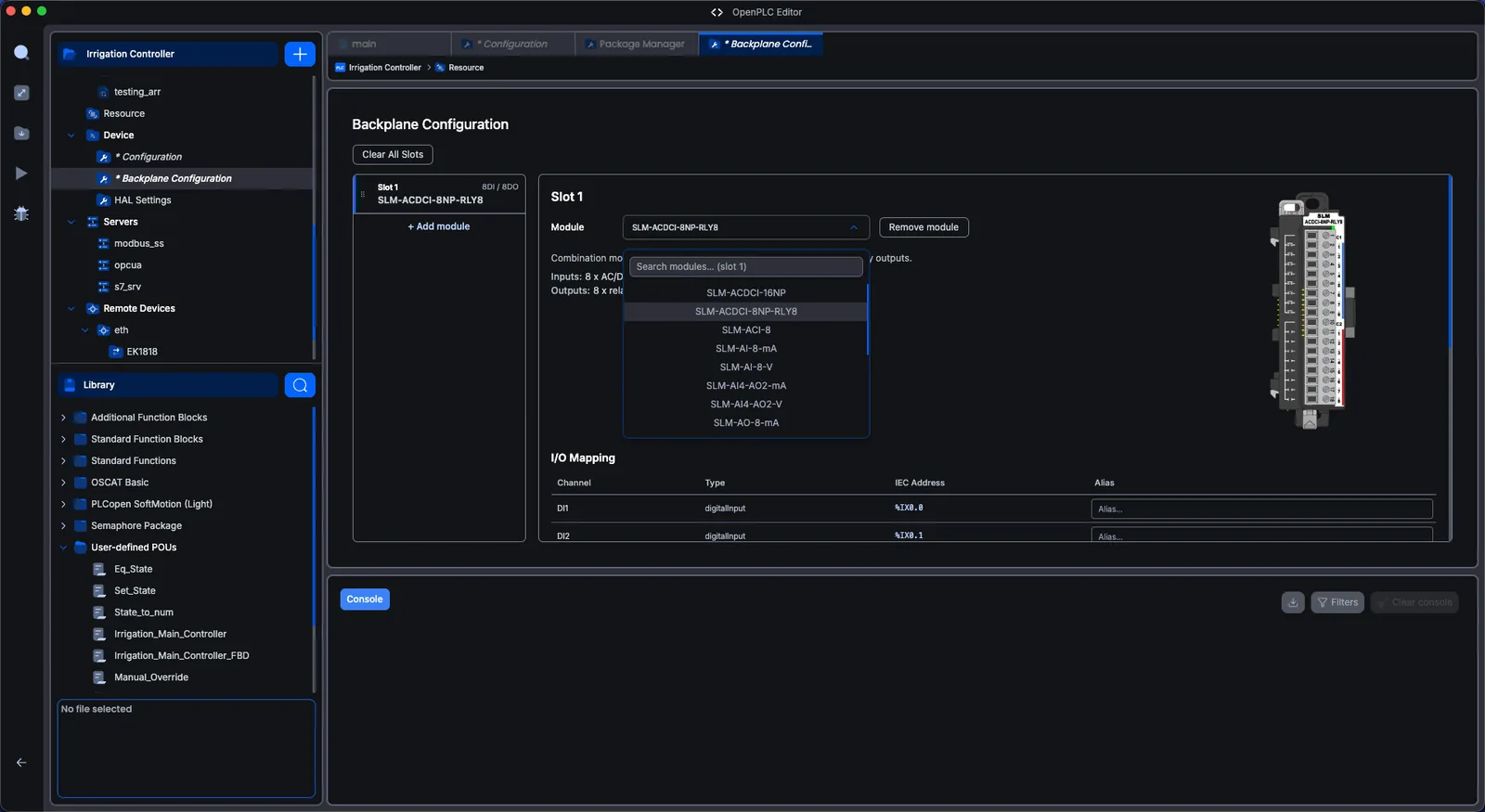Switch to the Configuration tab
This screenshot has height=812, width=1485.
coord(513,44)
